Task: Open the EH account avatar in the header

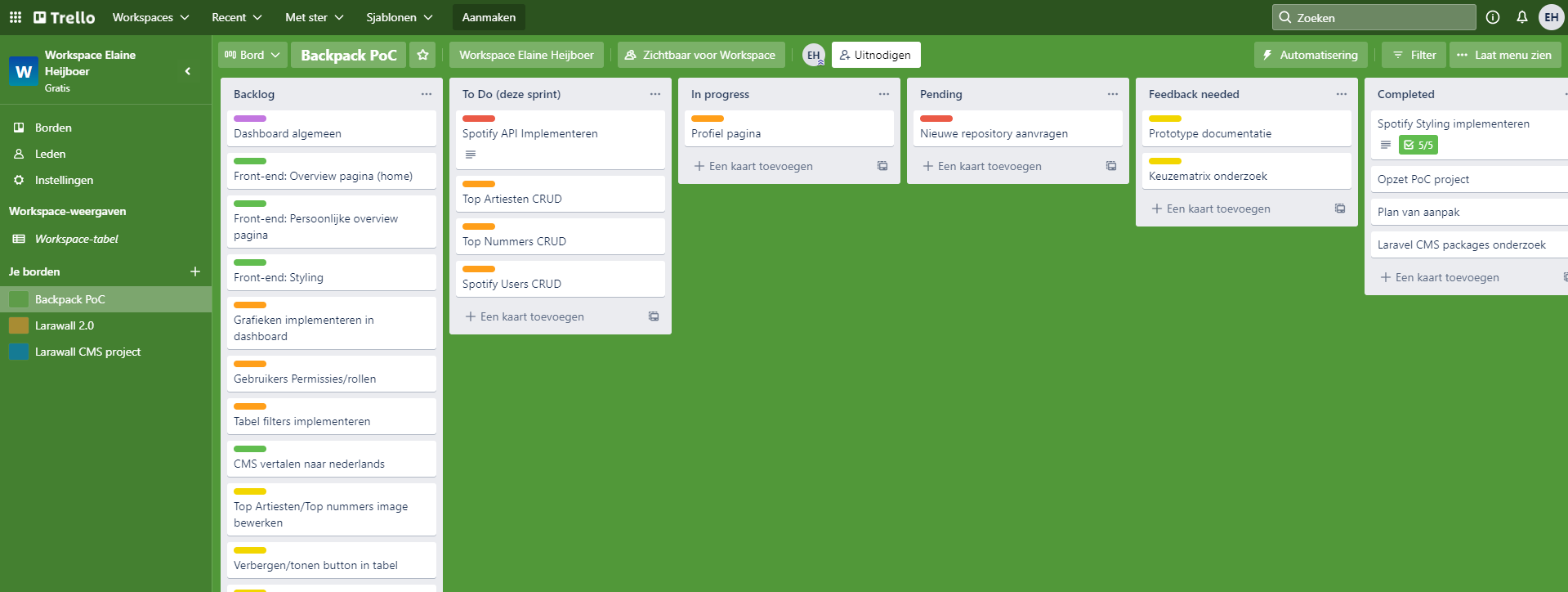Action: point(1551,17)
